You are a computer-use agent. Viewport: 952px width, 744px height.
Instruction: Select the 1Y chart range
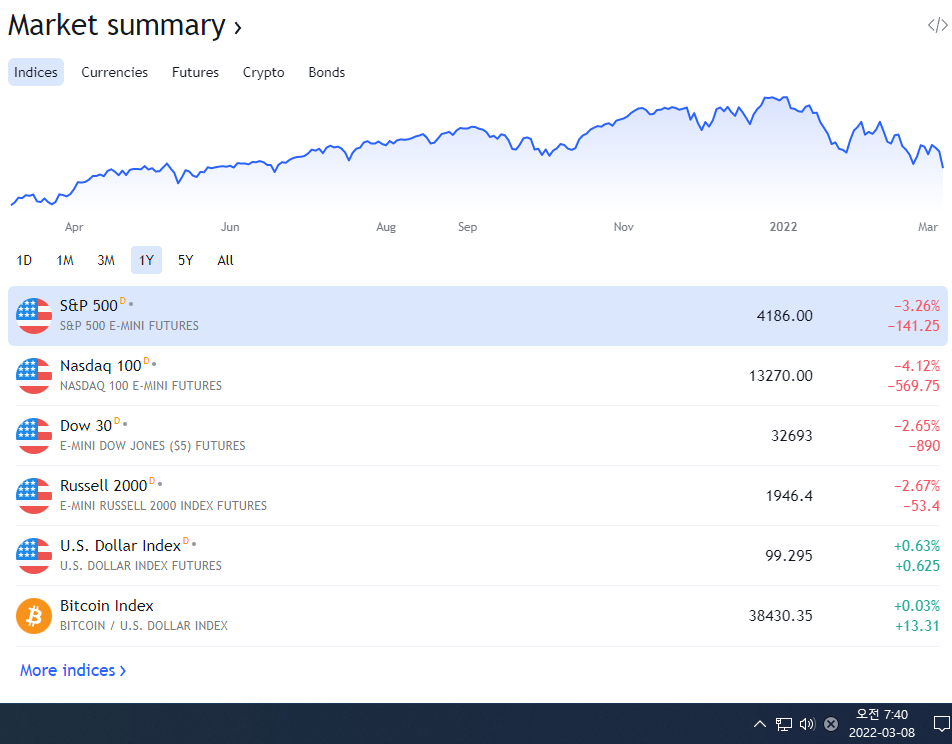pos(146,260)
